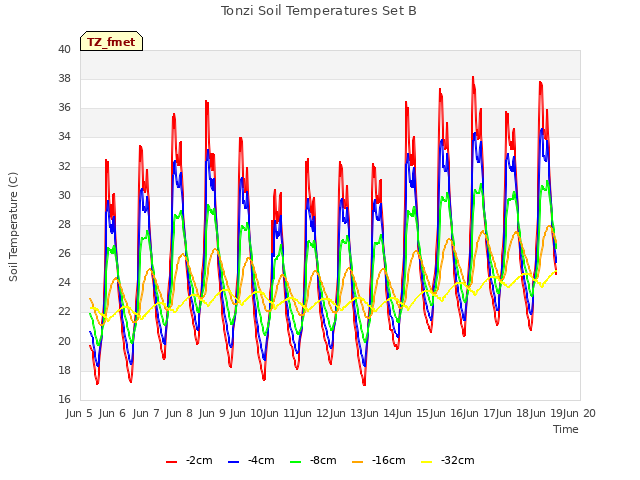This screenshot has height=480, width=640.
Task: Click the Jun 6 date tick label
Action: (112, 413)
